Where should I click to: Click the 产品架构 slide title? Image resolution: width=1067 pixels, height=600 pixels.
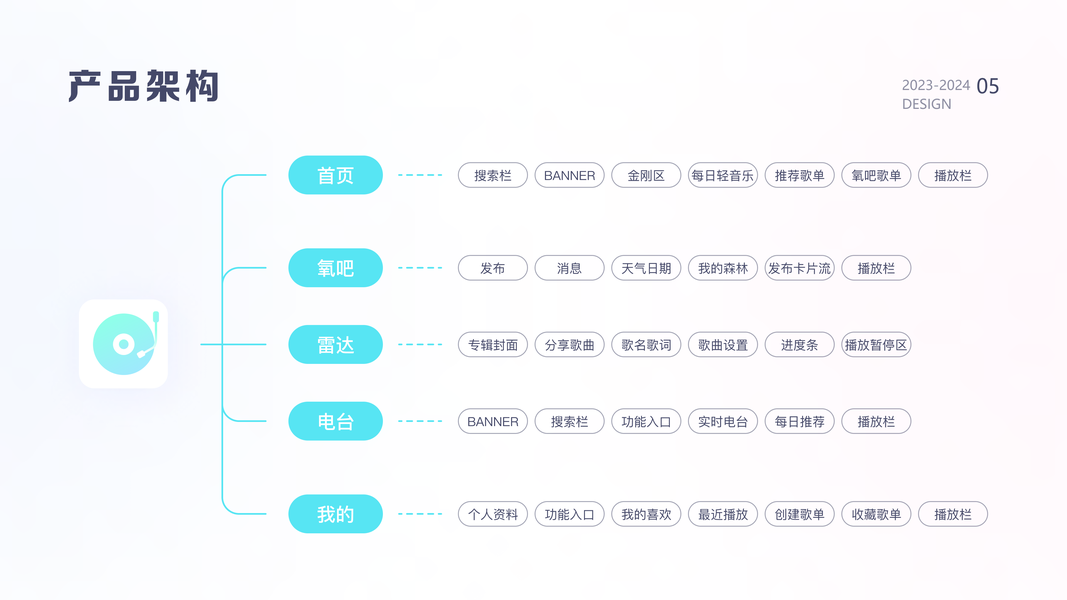pos(144,87)
